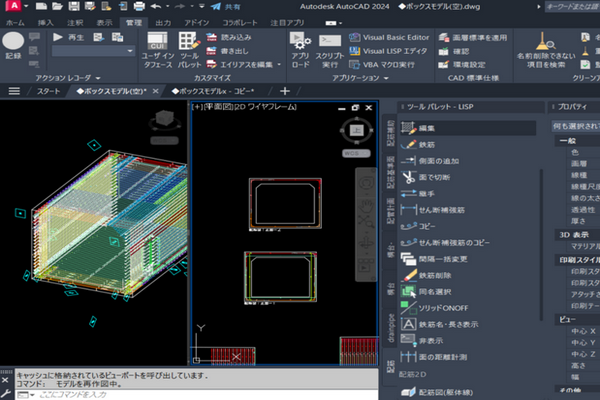Switch to the 注釈 ribbon tab
This screenshot has height=400, width=600.
[75, 23]
